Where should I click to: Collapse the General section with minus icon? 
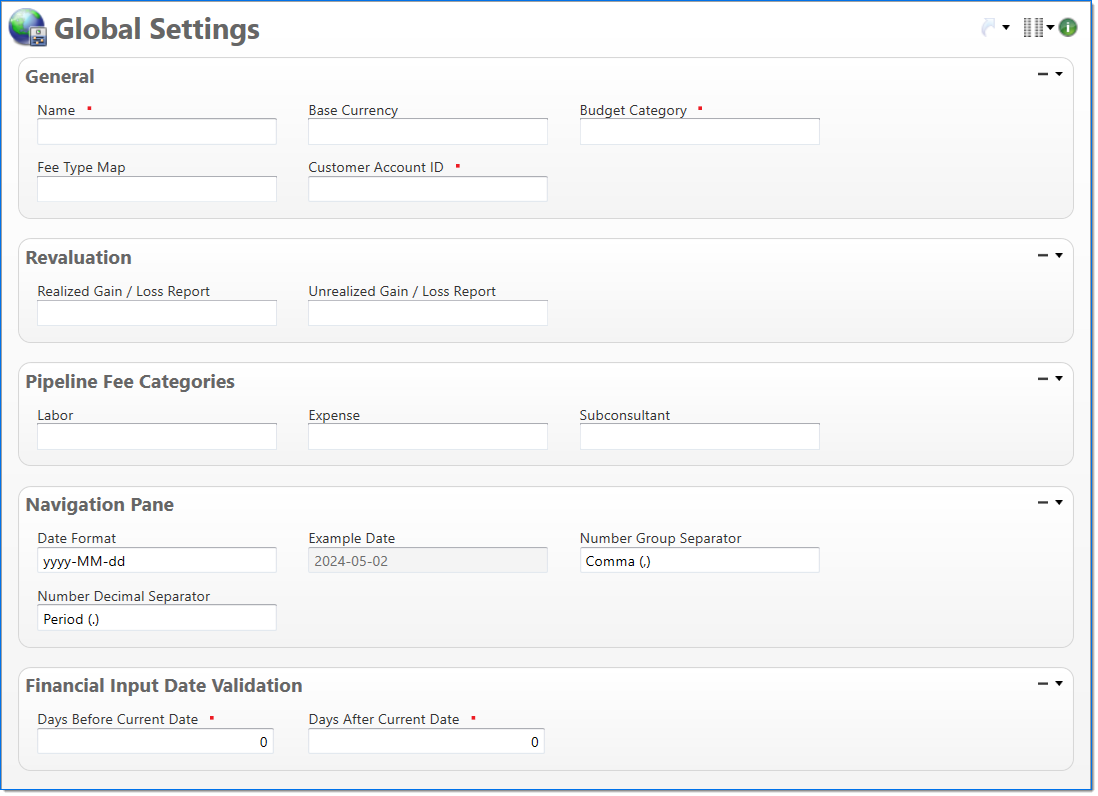[x=1043, y=73]
